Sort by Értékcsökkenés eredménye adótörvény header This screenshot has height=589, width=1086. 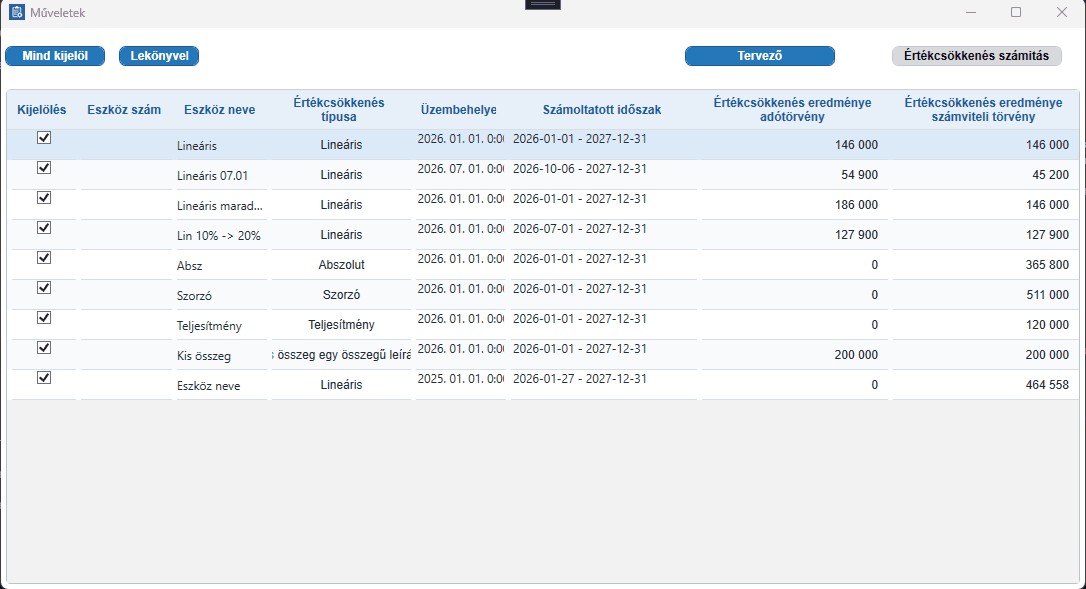[792, 109]
